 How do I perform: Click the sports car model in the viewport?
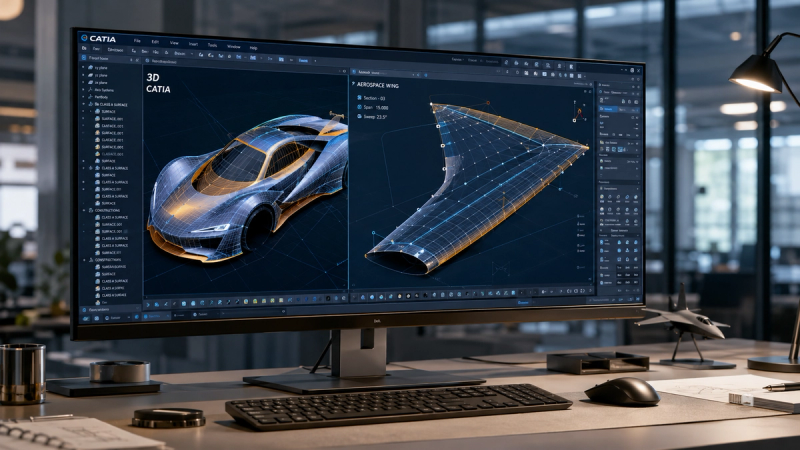248,187
